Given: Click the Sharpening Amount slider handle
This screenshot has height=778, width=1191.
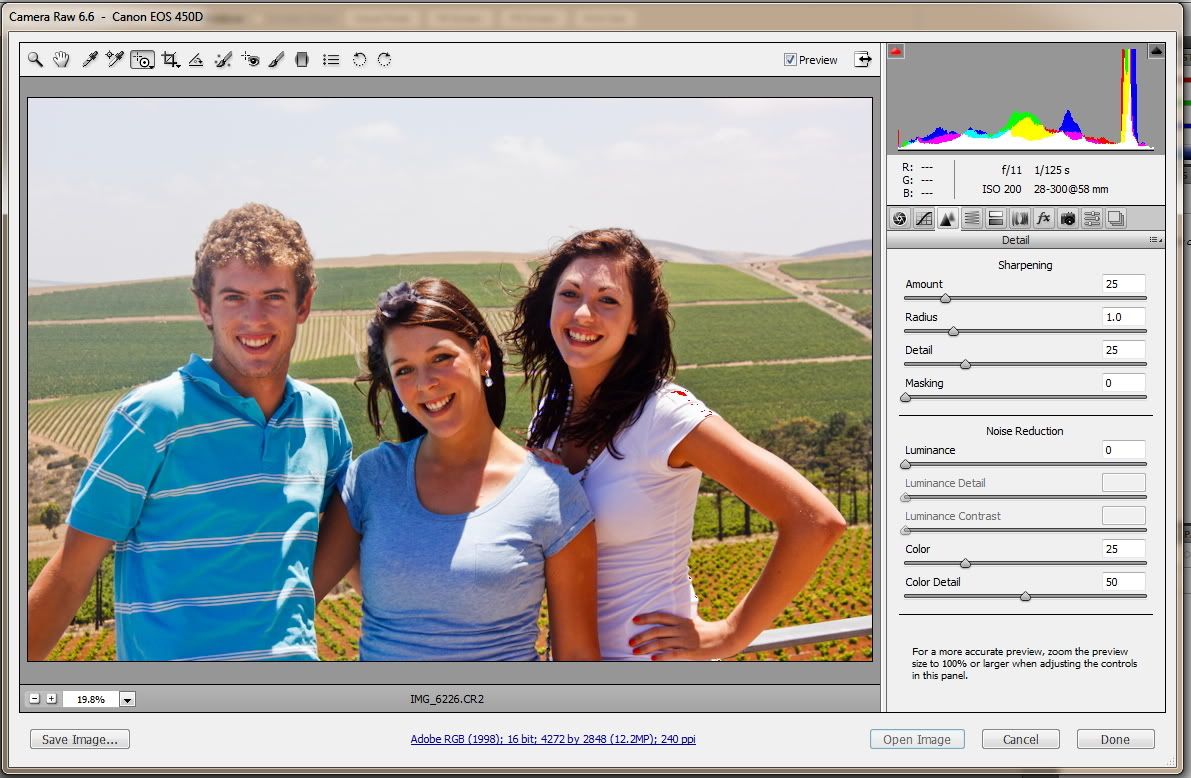Looking at the screenshot, I should pyautogui.click(x=945, y=298).
